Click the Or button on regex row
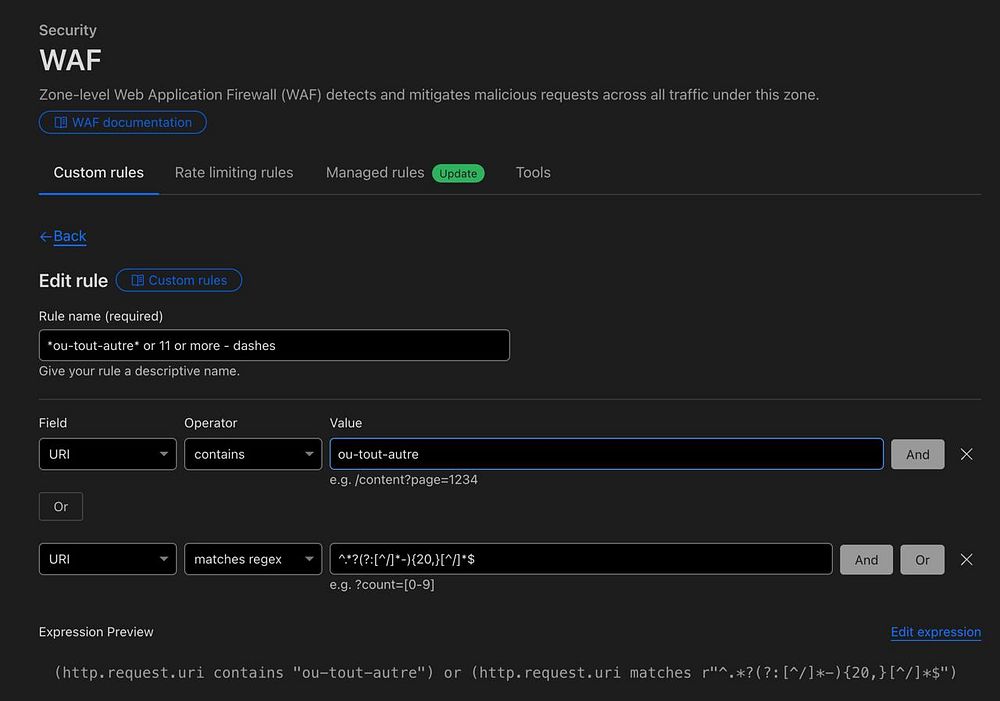 [x=922, y=559]
